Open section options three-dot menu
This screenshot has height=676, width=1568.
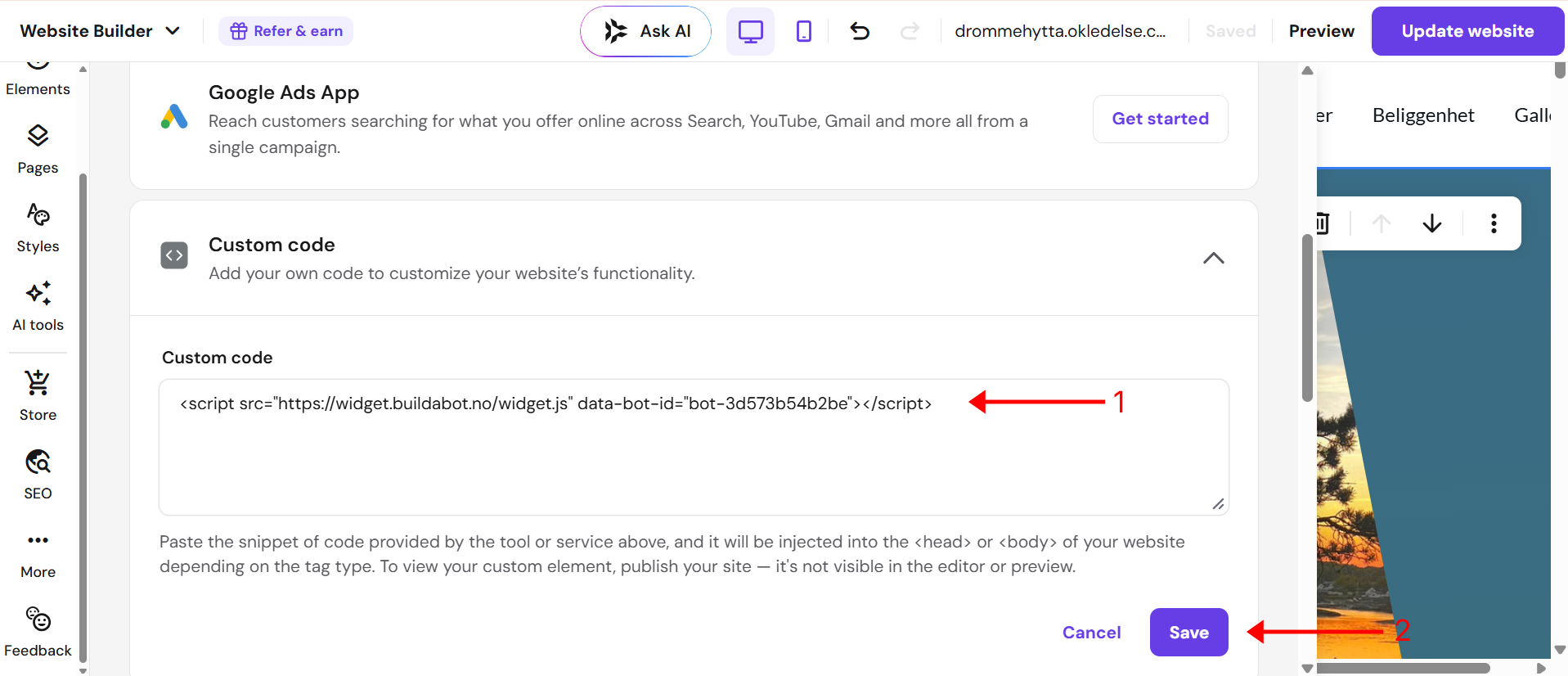pyautogui.click(x=1494, y=223)
